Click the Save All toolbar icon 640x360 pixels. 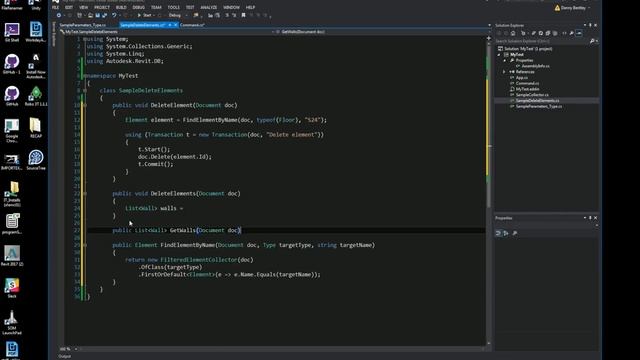click(x=104, y=16)
